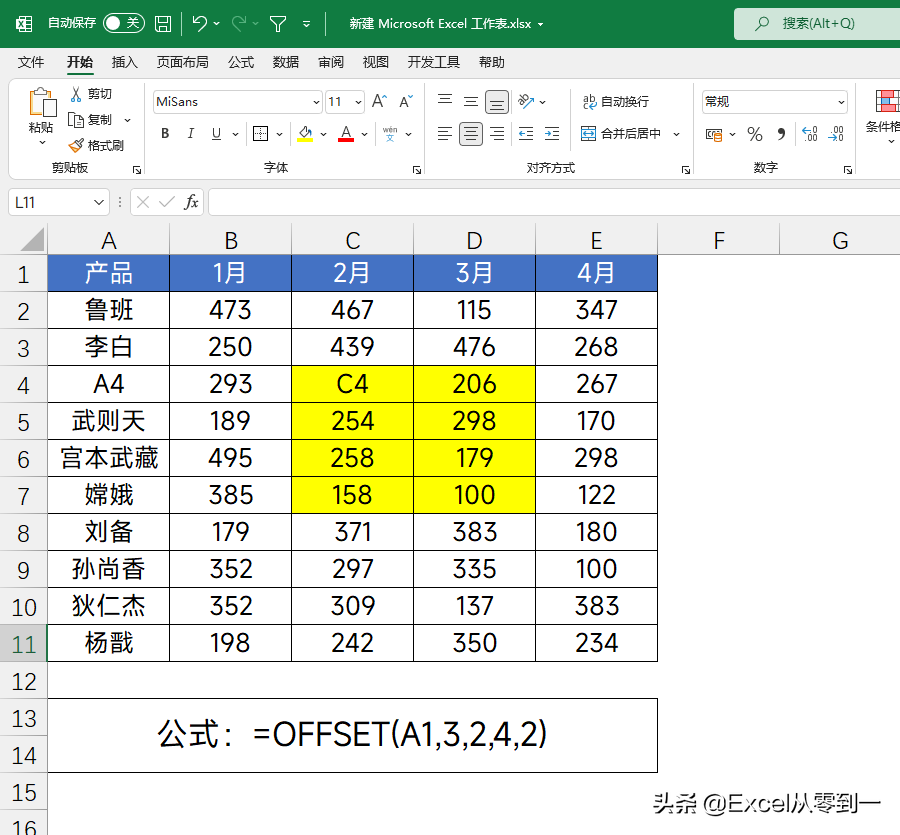Apply red font color A
The image size is (900, 835).
346,134
